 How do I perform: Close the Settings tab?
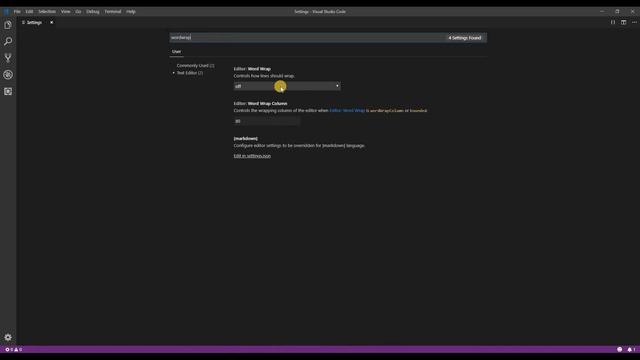[x=51, y=22]
